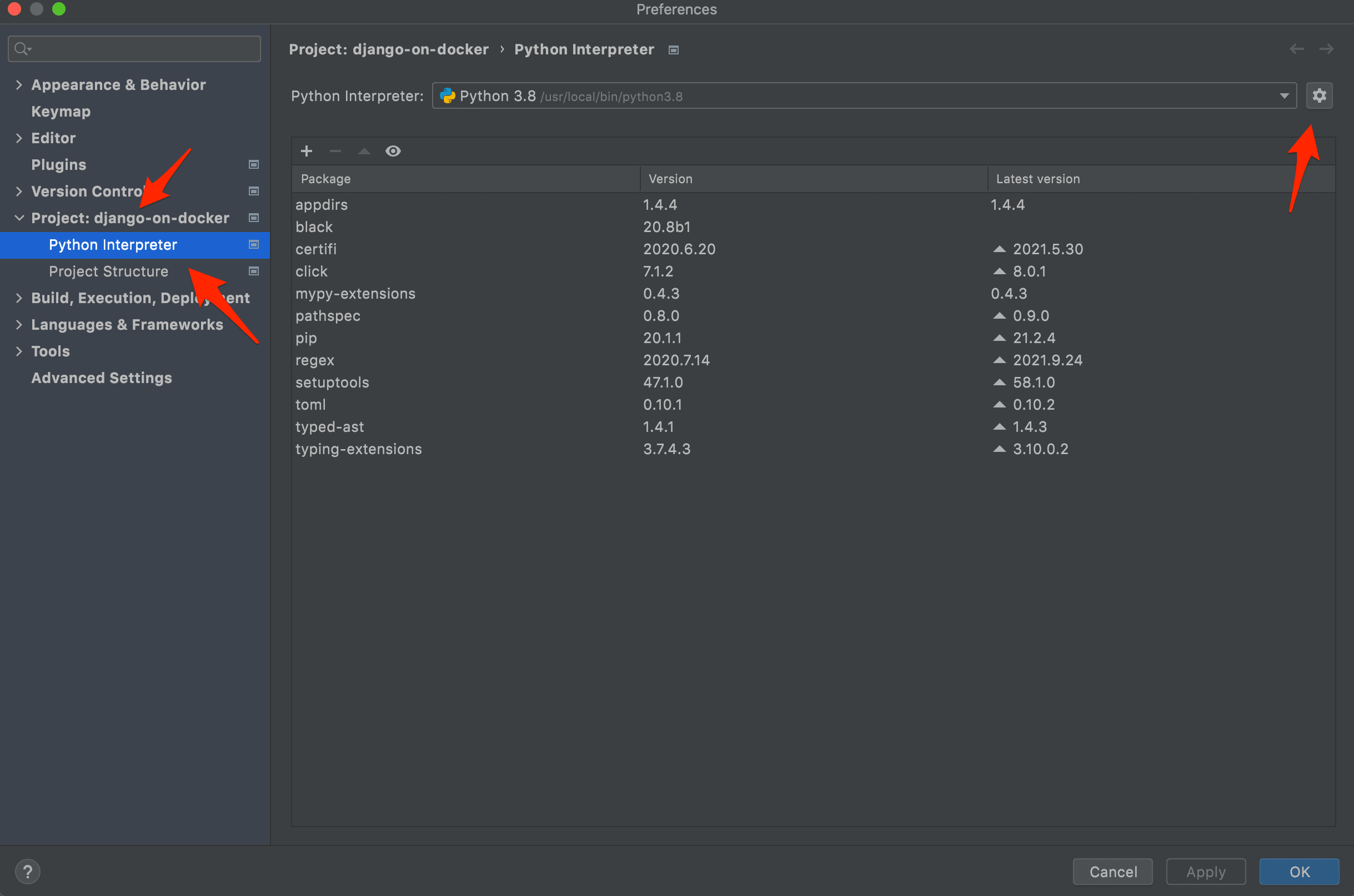Click the Project: django-on-docker breadcrumb
The height and width of the screenshot is (896, 1354).
click(389, 49)
